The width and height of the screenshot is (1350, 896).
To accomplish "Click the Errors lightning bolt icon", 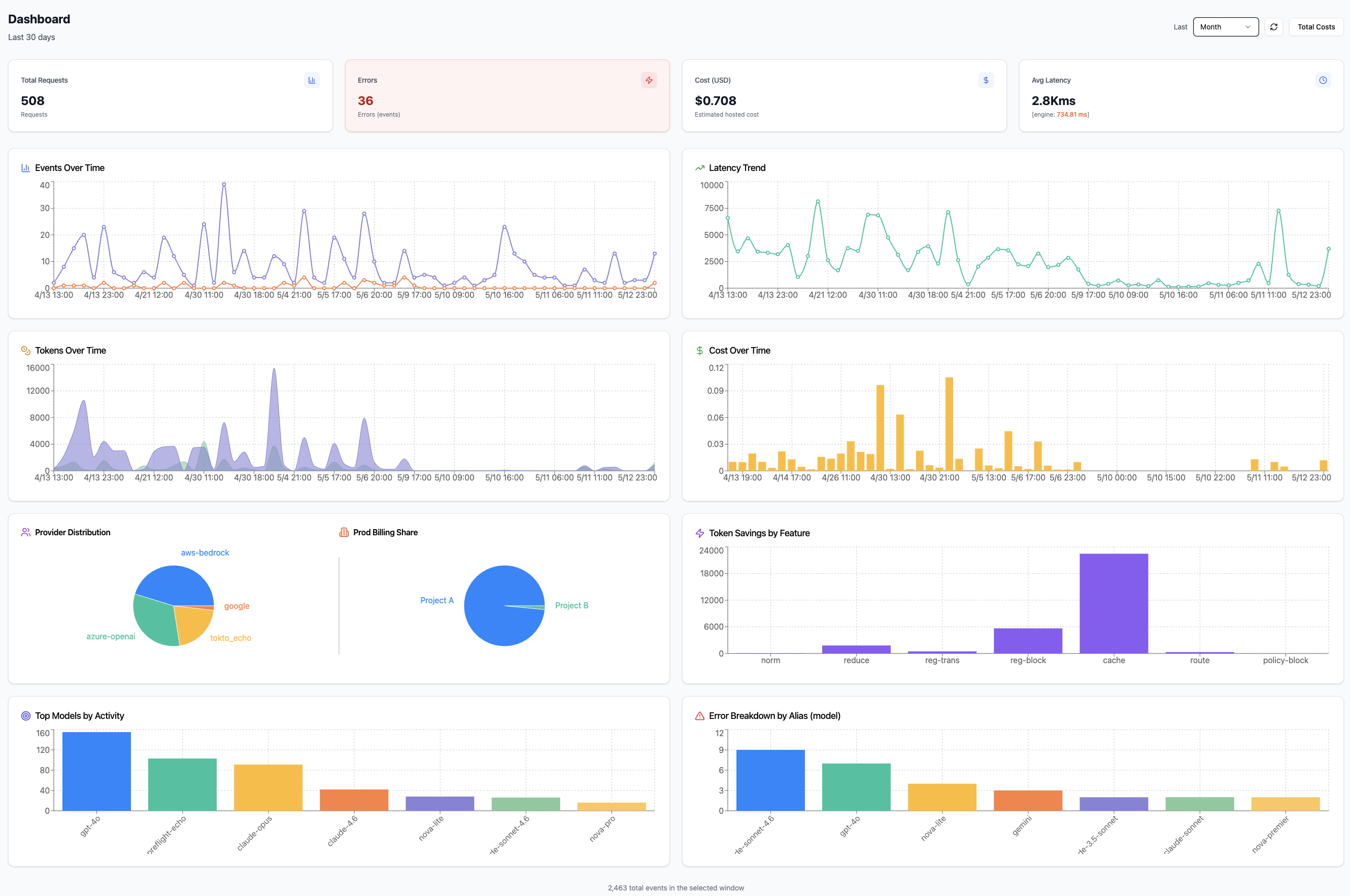I will 649,80.
